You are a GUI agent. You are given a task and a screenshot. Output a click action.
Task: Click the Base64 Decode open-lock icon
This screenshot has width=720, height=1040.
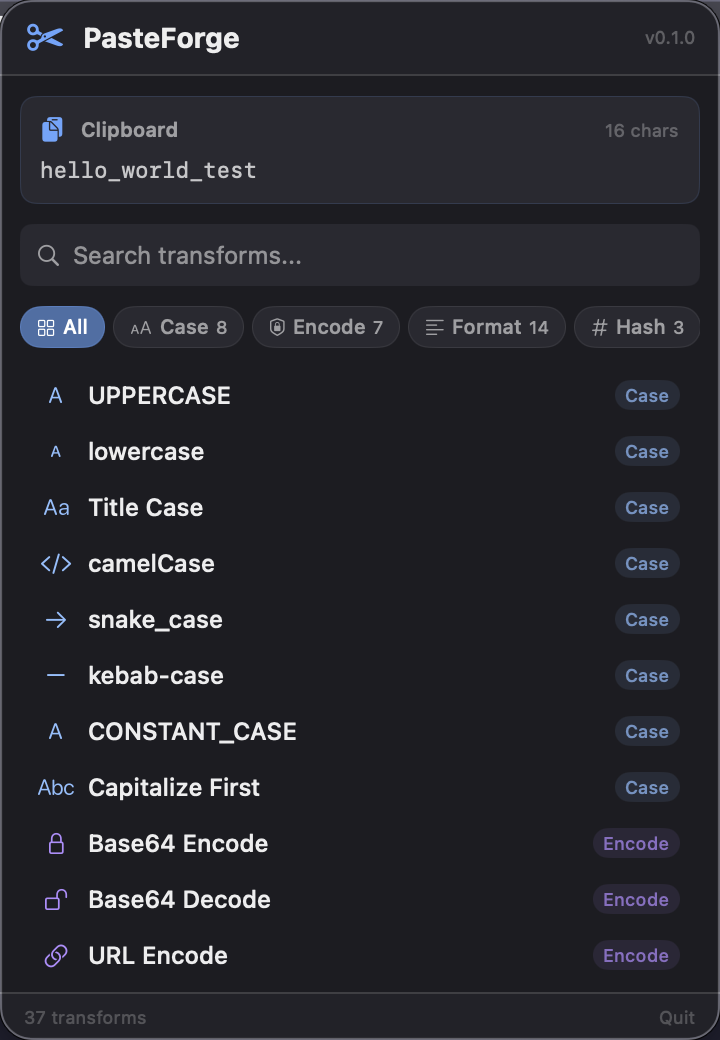(x=55, y=899)
